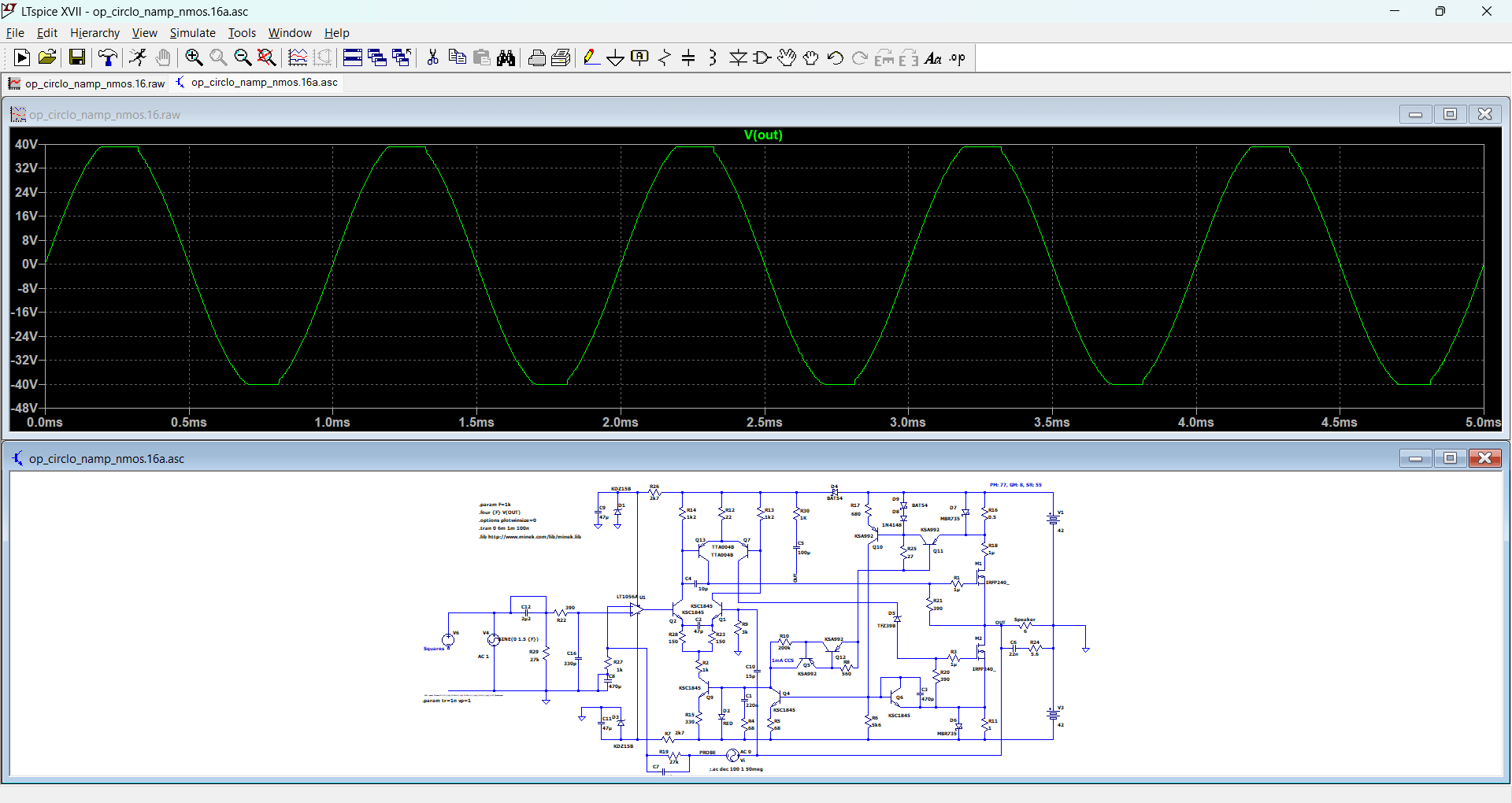Copy using the duplicate pages icon
The width and height of the screenshot is (1512, 803).
click(x=457, y=57)
